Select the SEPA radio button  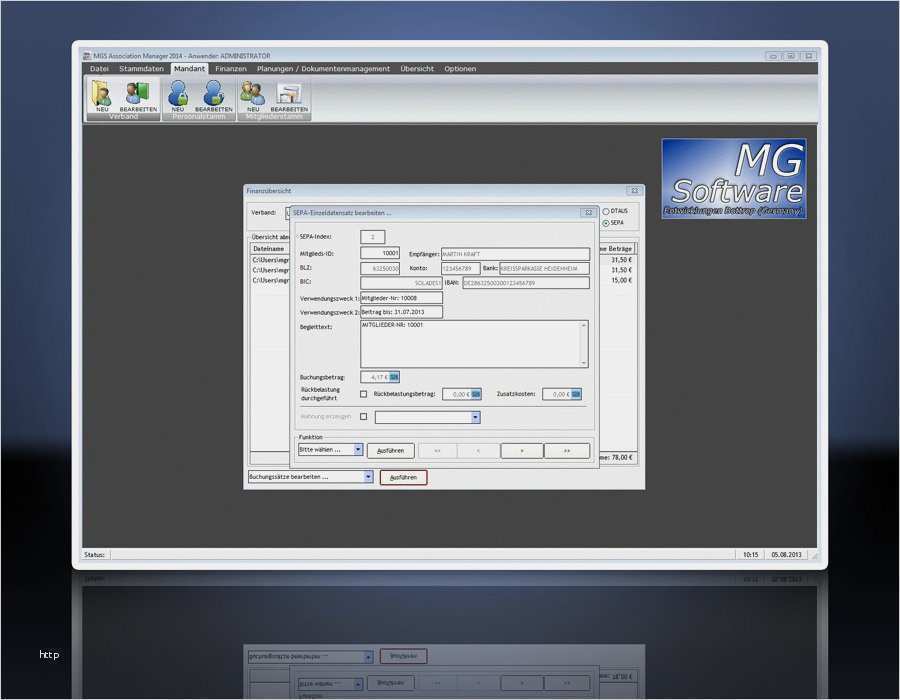tap(605, 222)
